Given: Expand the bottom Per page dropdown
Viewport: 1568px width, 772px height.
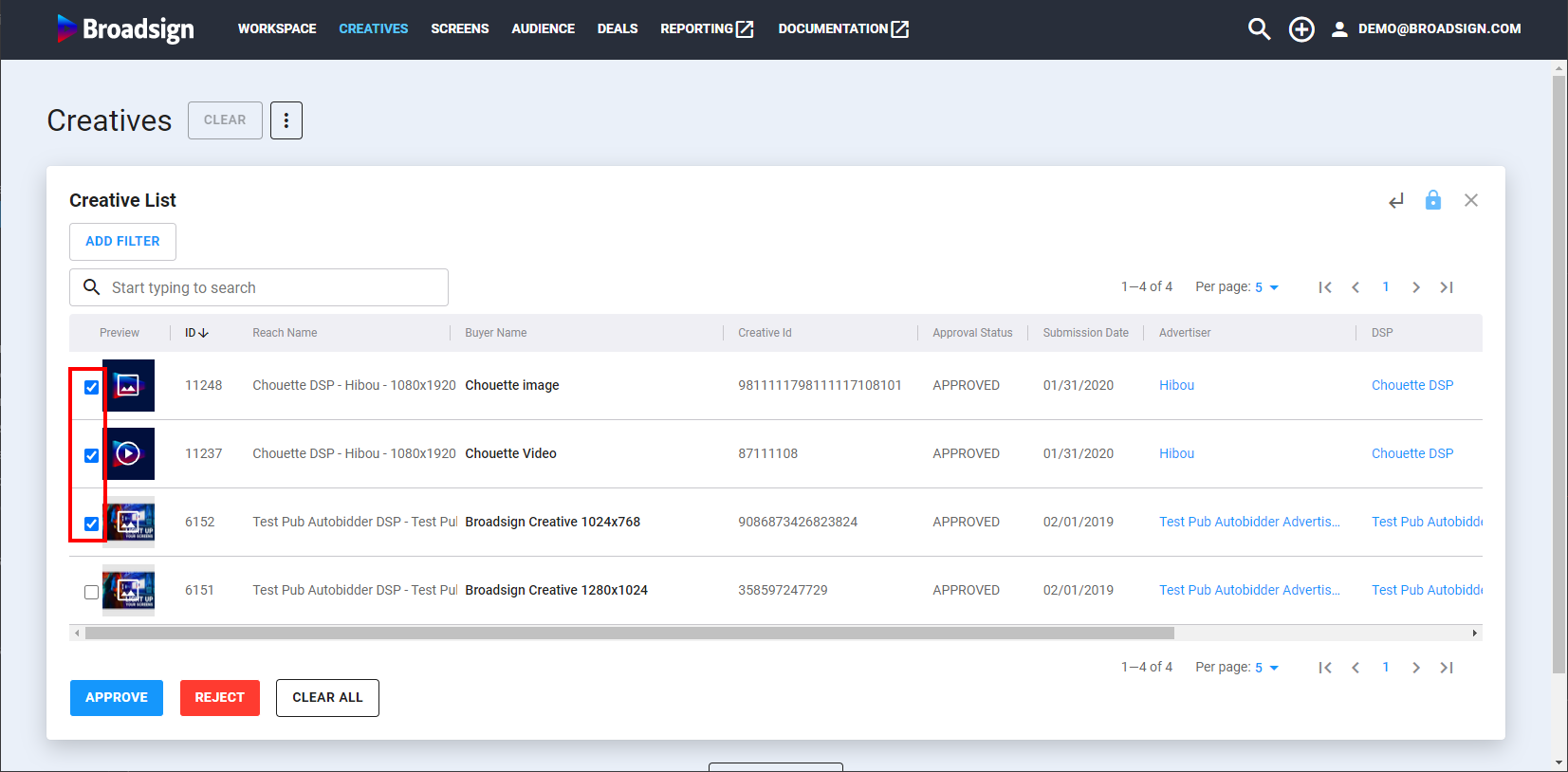Looking at the screenshot, I should (1266, 668).
